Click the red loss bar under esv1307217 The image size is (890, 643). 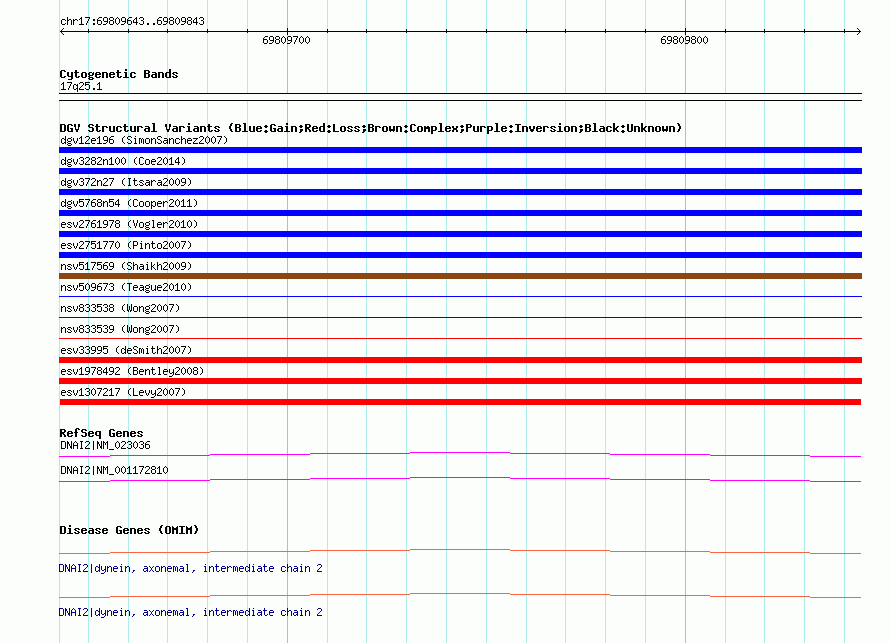point(460,402)
